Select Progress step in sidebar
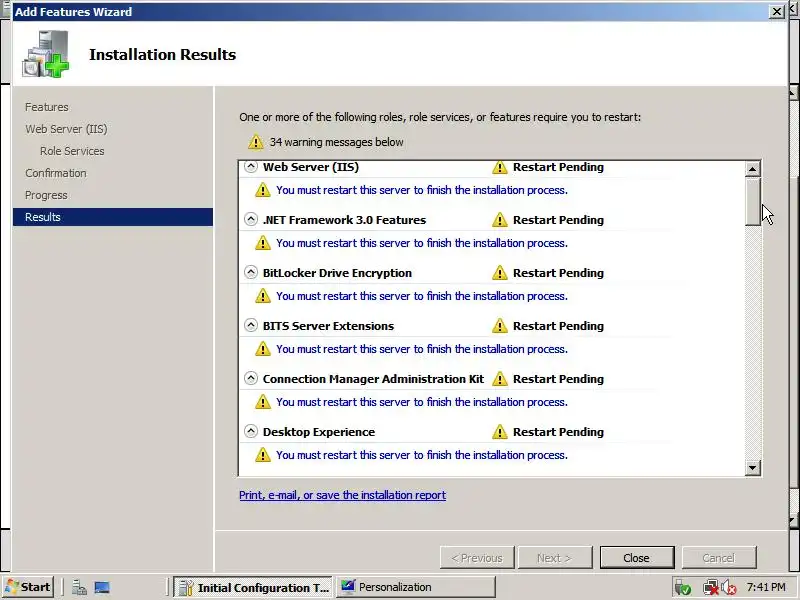Viewport: 800px width, 600px height. pyautogui.click(x=46, y=195)
